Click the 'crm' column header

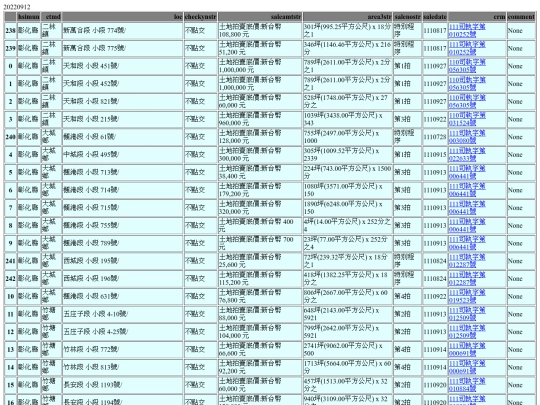click(477, 17)
